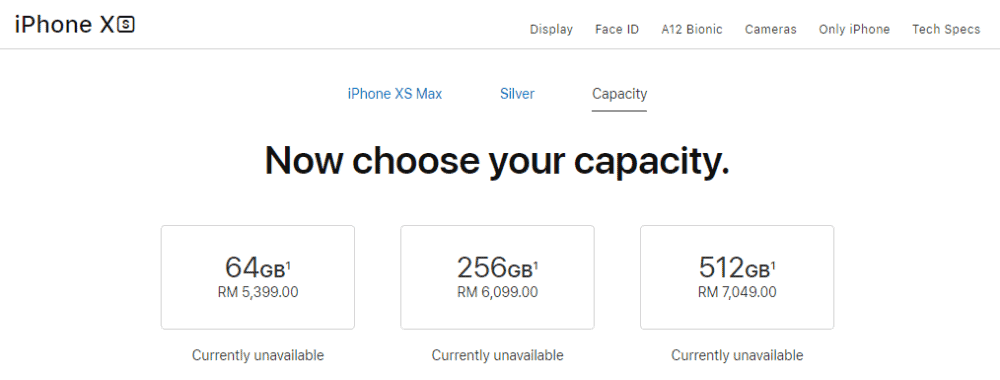Viewport: 1000px width, 380px height.
Task: Select the Capacity step tab
Action: tap(619, 94)
